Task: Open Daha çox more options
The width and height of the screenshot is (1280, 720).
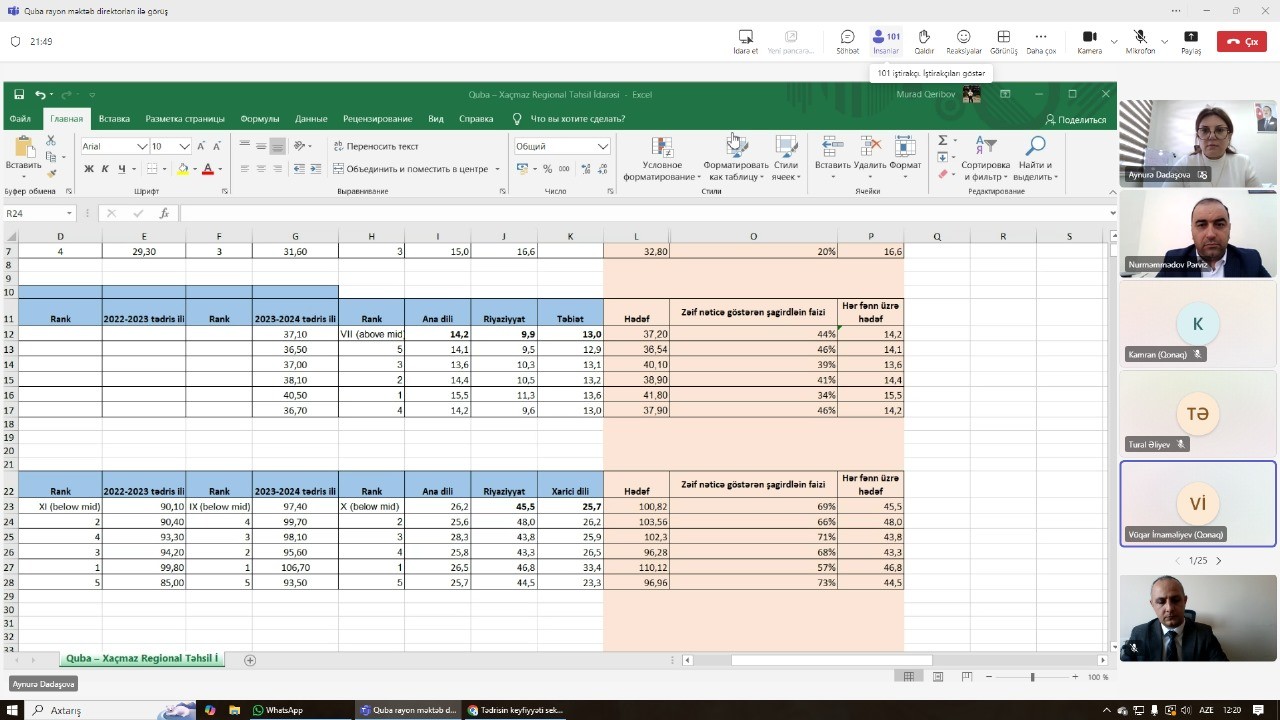Action: (x=1041, y=41)
